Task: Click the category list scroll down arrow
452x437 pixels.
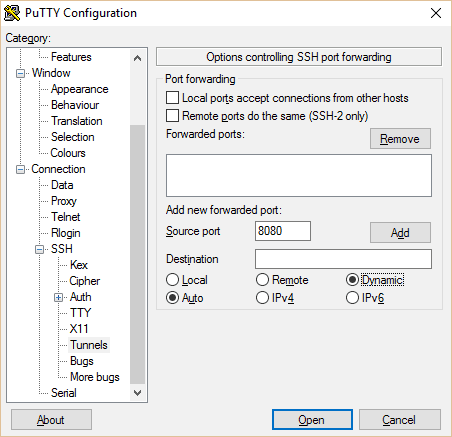Action: click(x=137, y=393)
